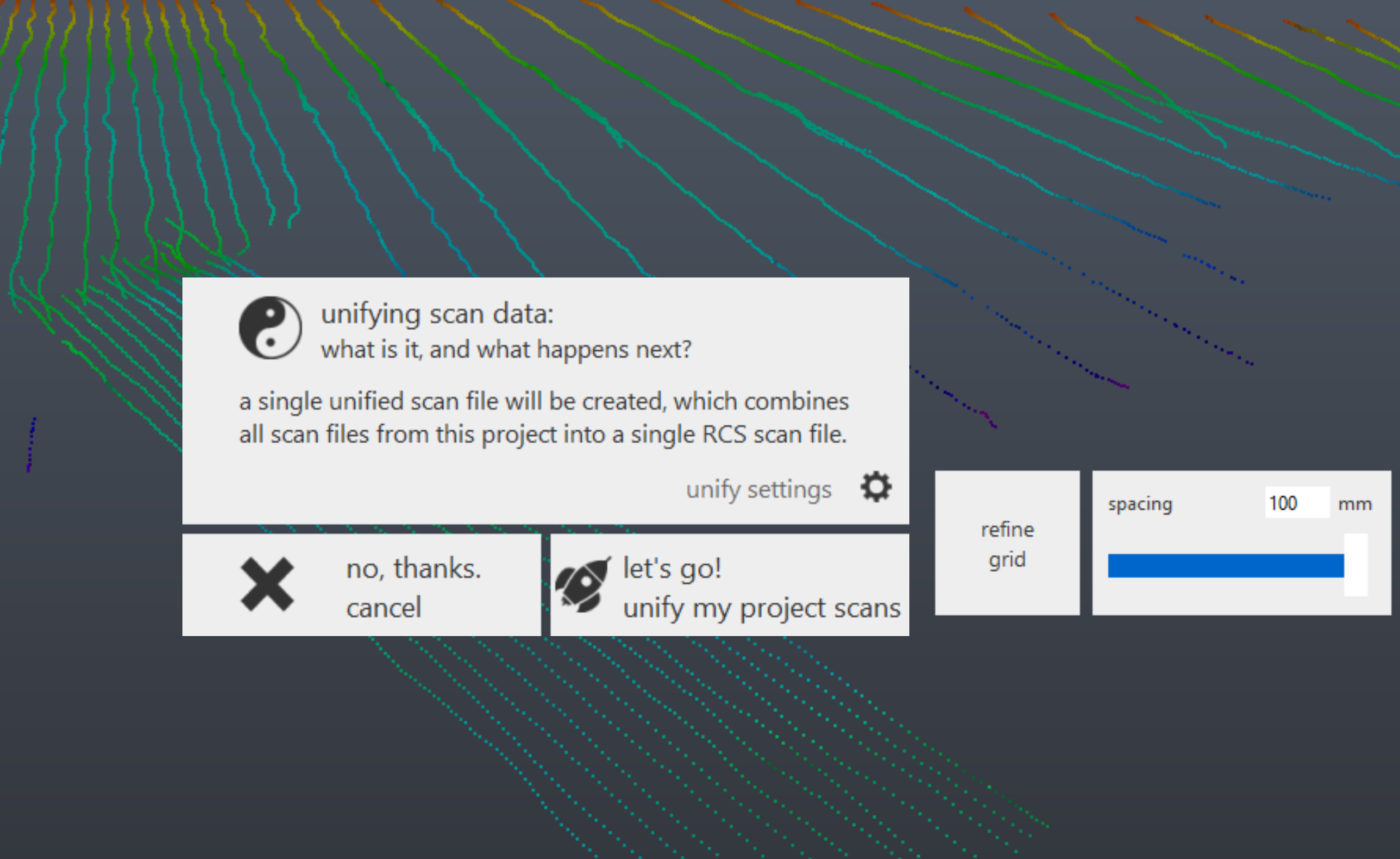Grab the white slider handle at the right end
1400x859 pixels.
tap(1355, 563)
